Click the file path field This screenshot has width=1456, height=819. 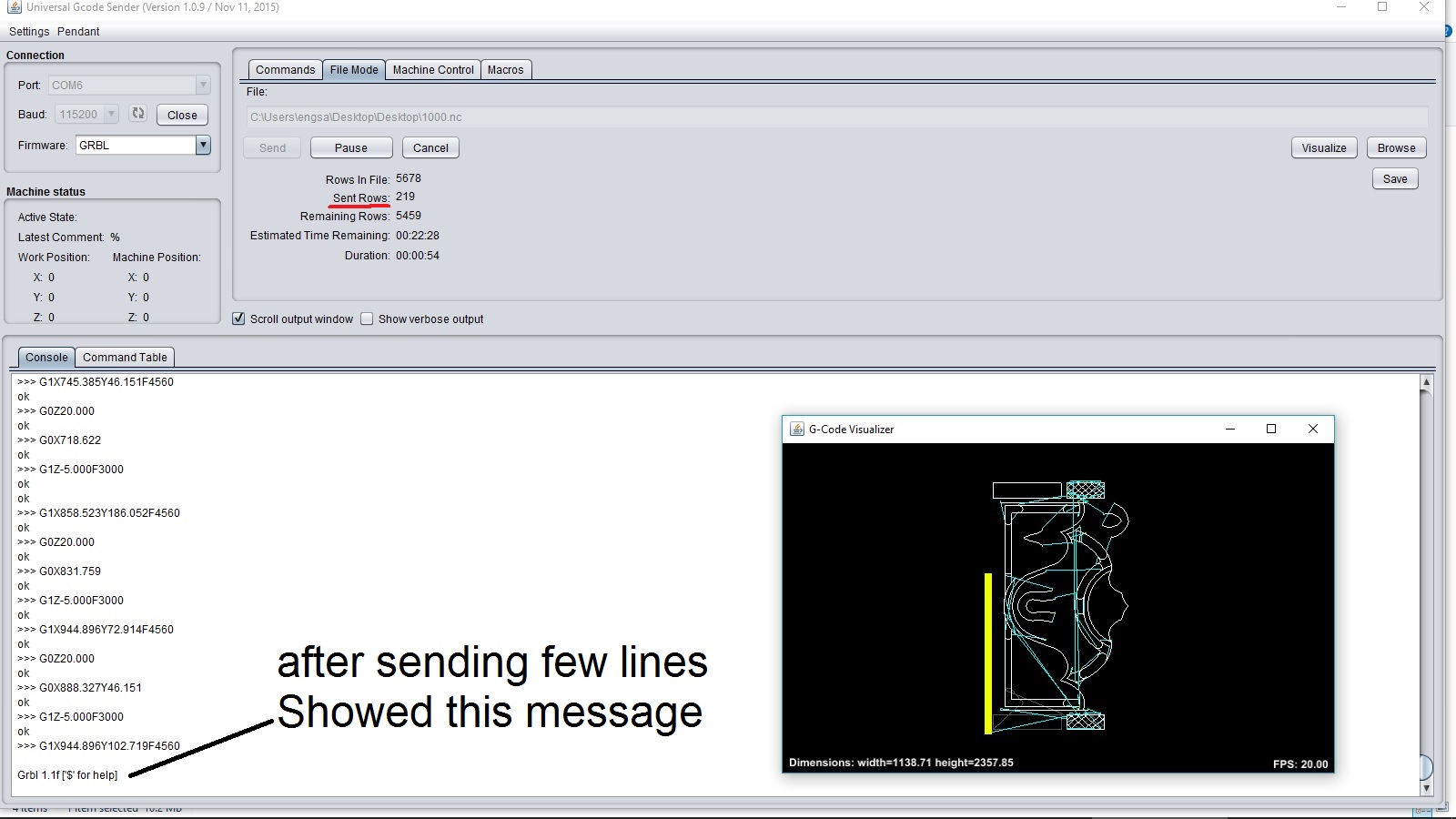[x=836, y=116]
